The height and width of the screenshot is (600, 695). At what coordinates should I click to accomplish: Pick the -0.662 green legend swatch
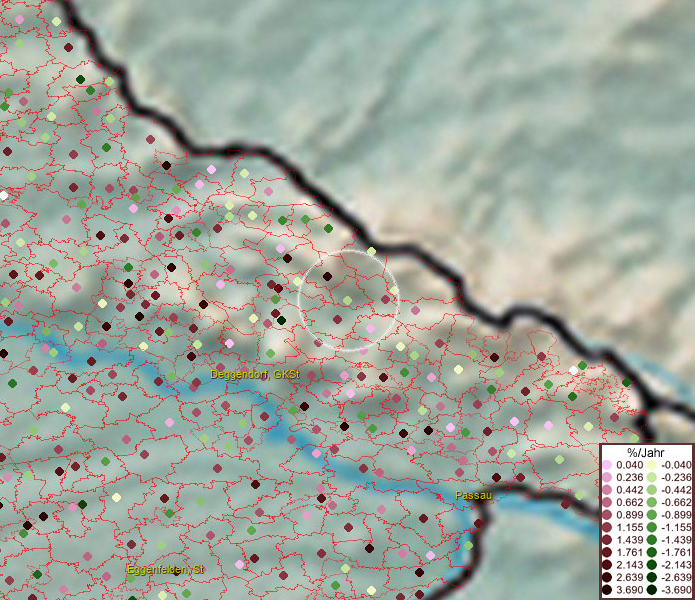click(652, 503)
